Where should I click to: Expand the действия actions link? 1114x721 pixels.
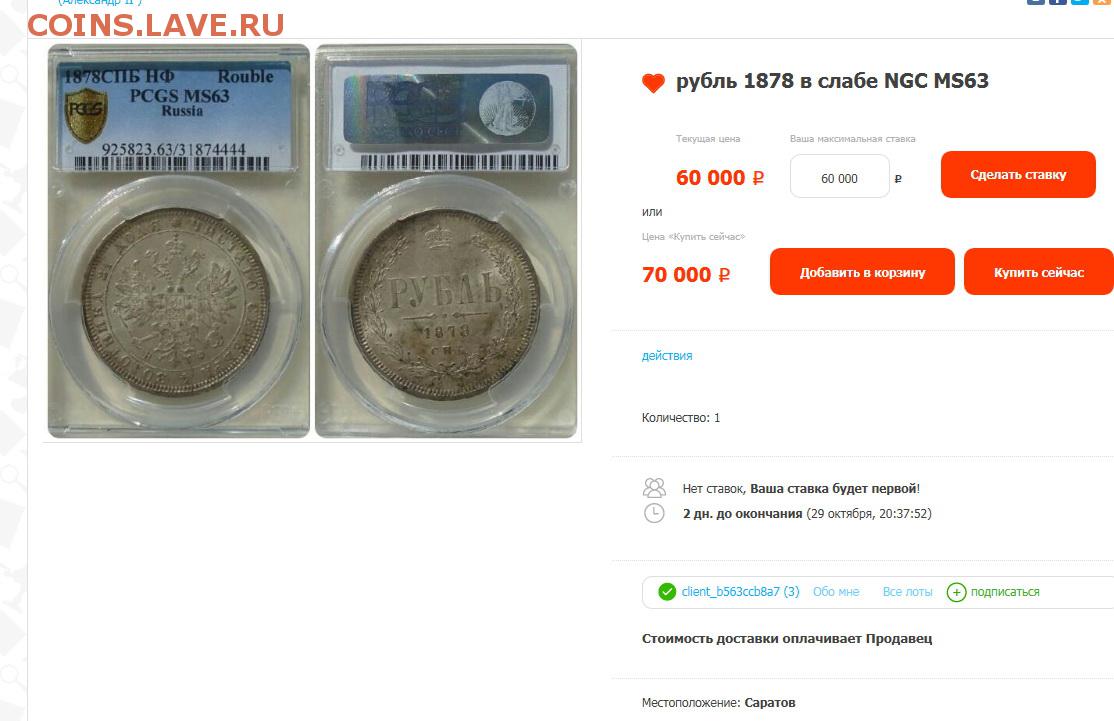coord(666,356)
